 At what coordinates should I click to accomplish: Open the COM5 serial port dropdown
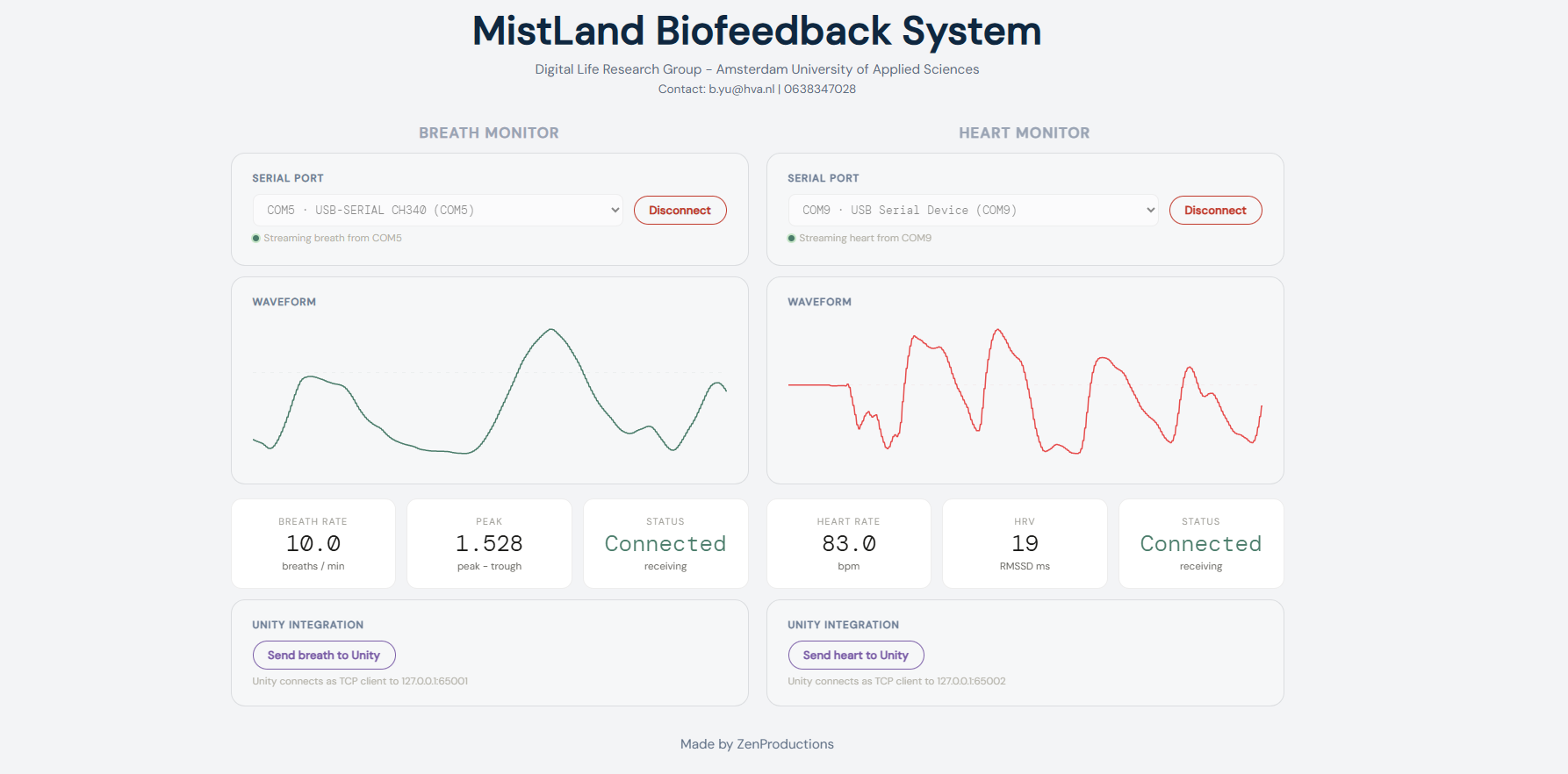click(x=437, y=211)
